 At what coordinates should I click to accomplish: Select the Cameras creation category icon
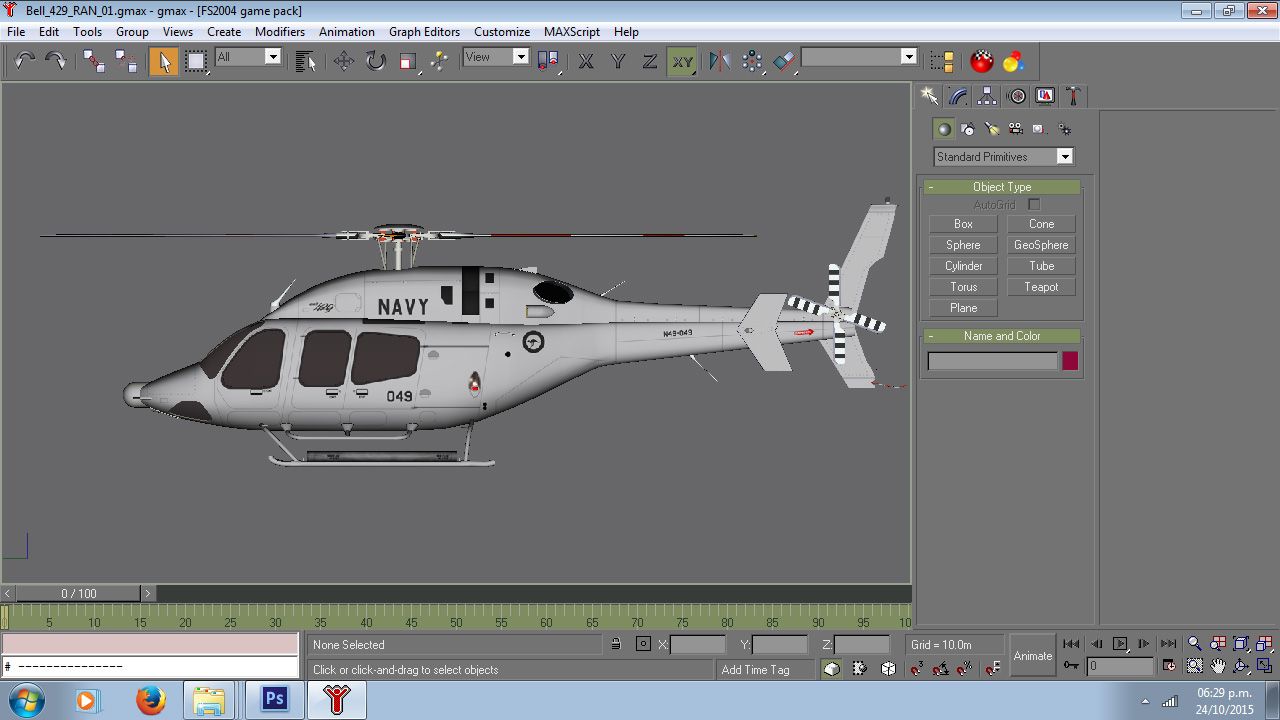tap(1015, 128)
